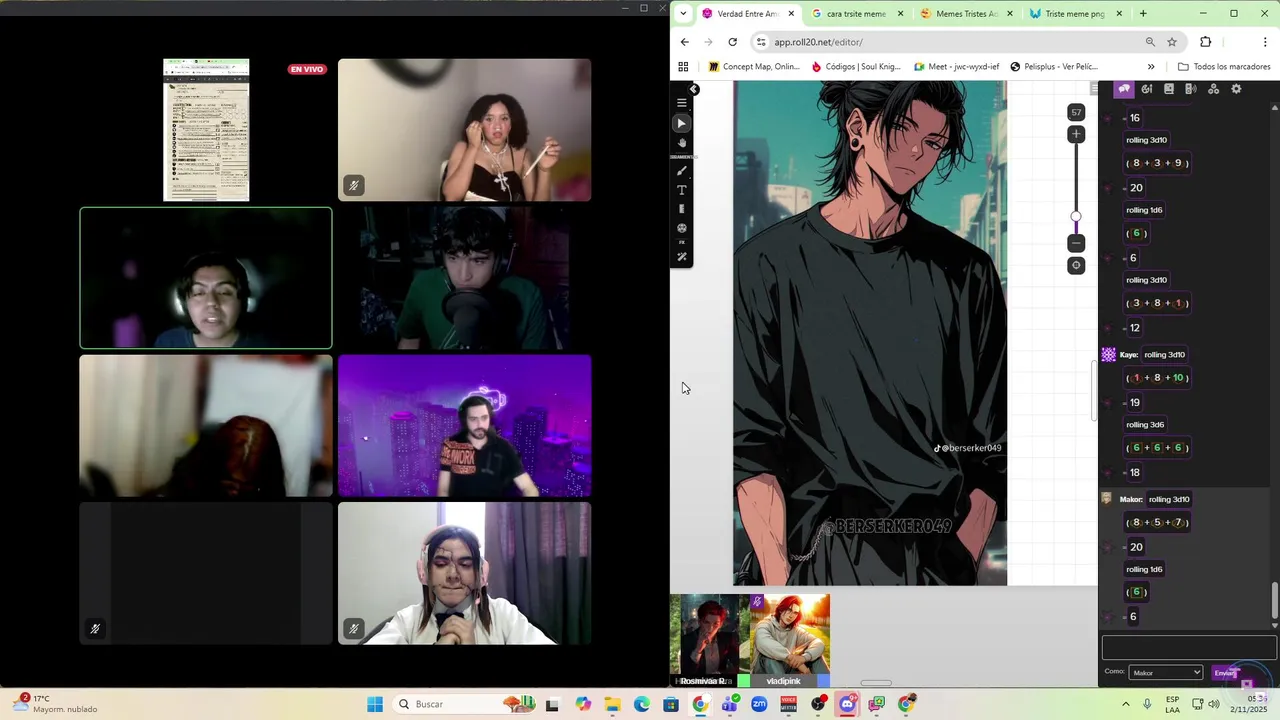
Task: Open the Settings gear tab in sidebar
Action: [x=1236, y=89]
